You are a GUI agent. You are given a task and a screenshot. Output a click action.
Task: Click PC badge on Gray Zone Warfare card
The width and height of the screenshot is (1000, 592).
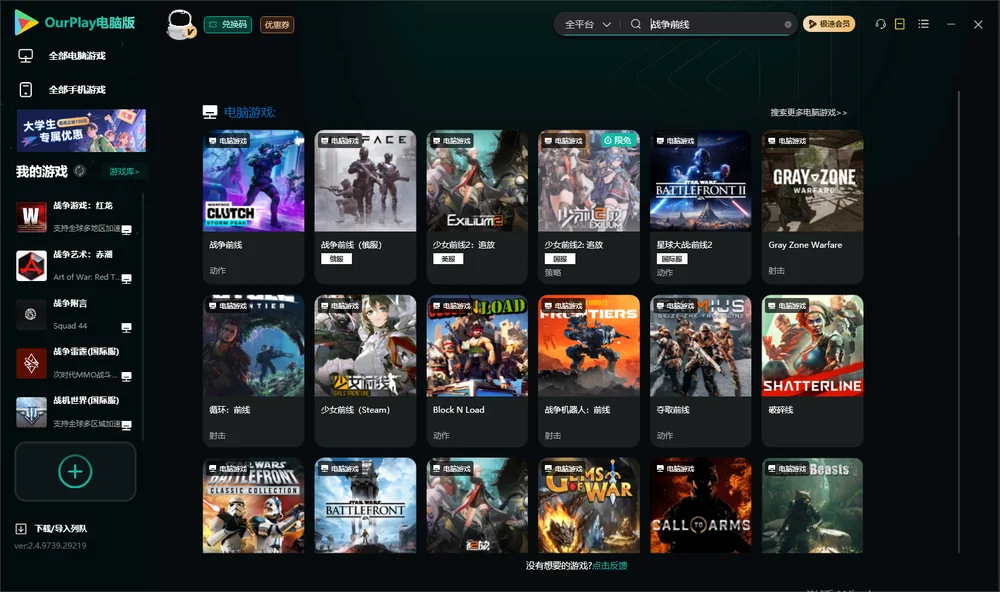(786, 140)
